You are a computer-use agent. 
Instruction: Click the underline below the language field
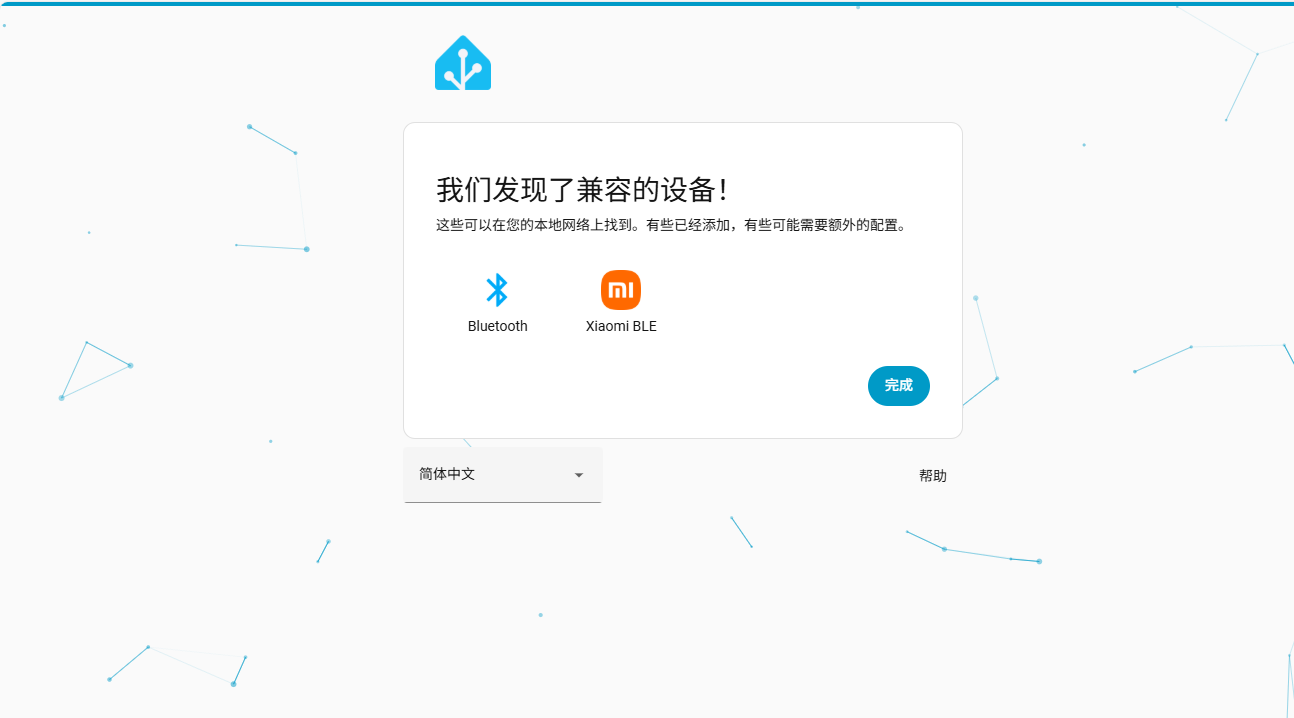pos(502,502)
